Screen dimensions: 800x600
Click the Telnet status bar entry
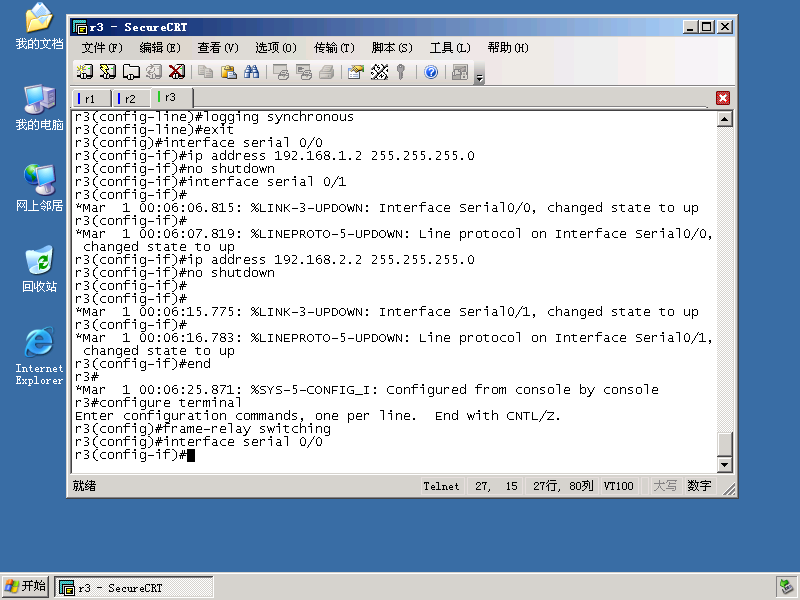click(x=441, y=486)
